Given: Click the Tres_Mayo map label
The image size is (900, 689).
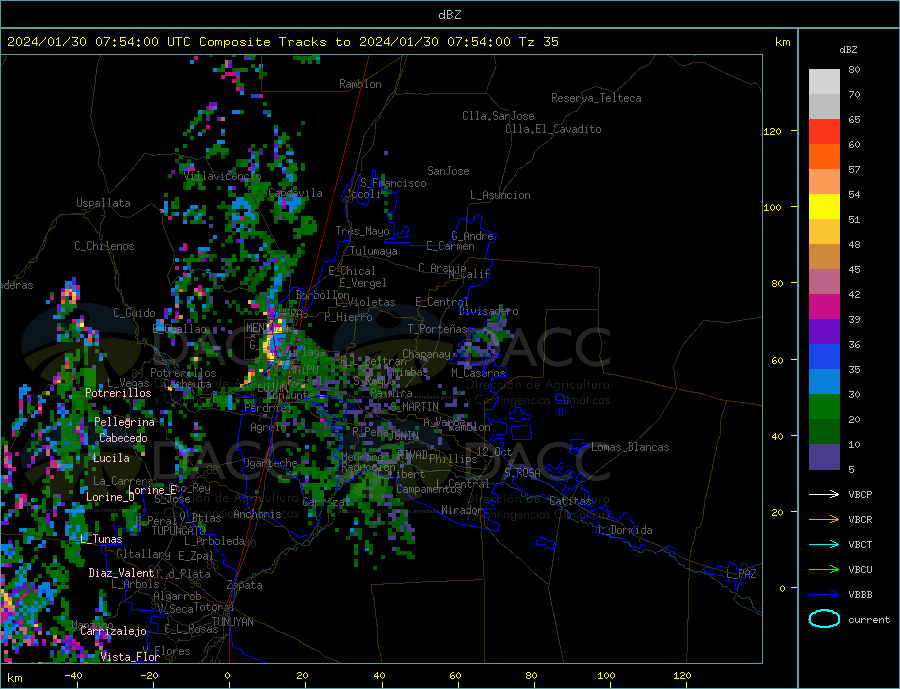Looking at the screenshot, I should [x=362, y=231].
